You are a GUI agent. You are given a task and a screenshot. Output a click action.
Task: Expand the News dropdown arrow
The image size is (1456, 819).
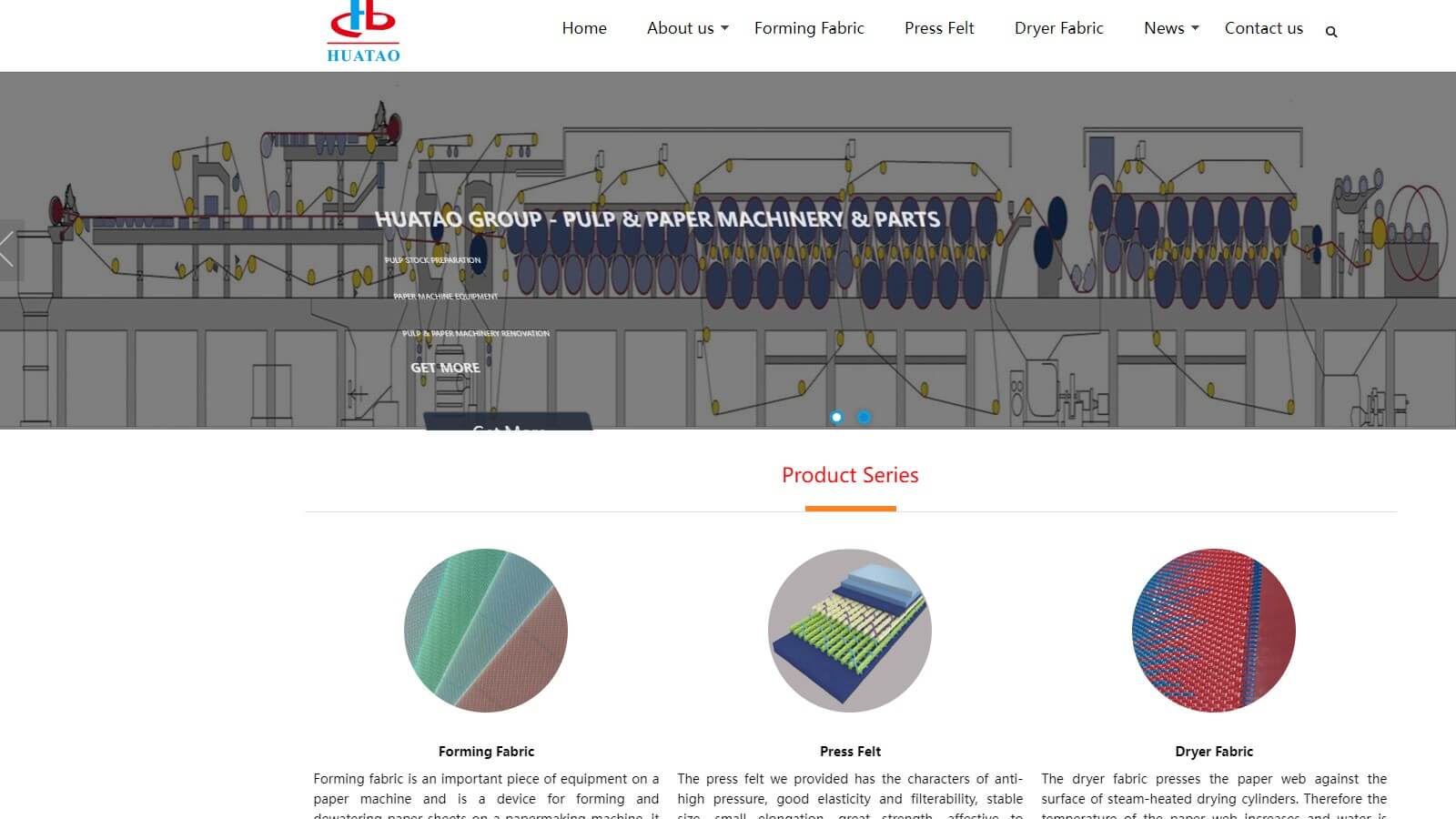coord(1195,28)
